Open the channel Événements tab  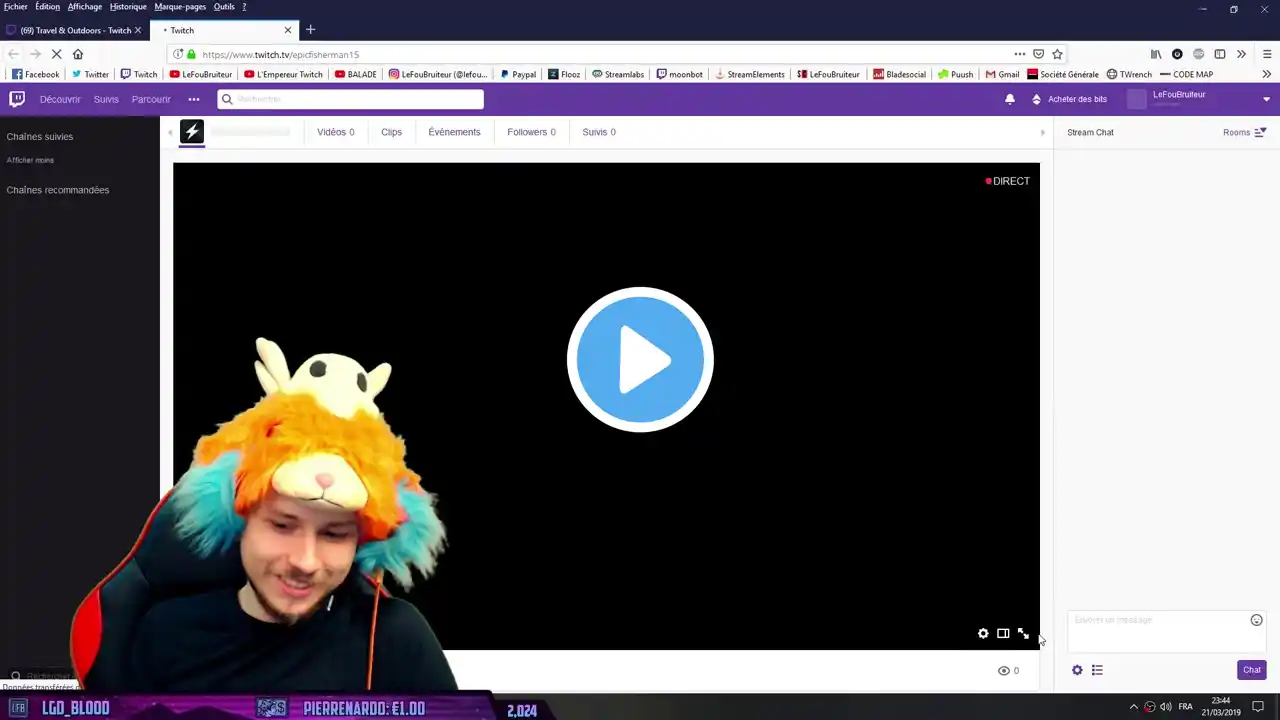[454, 132]
